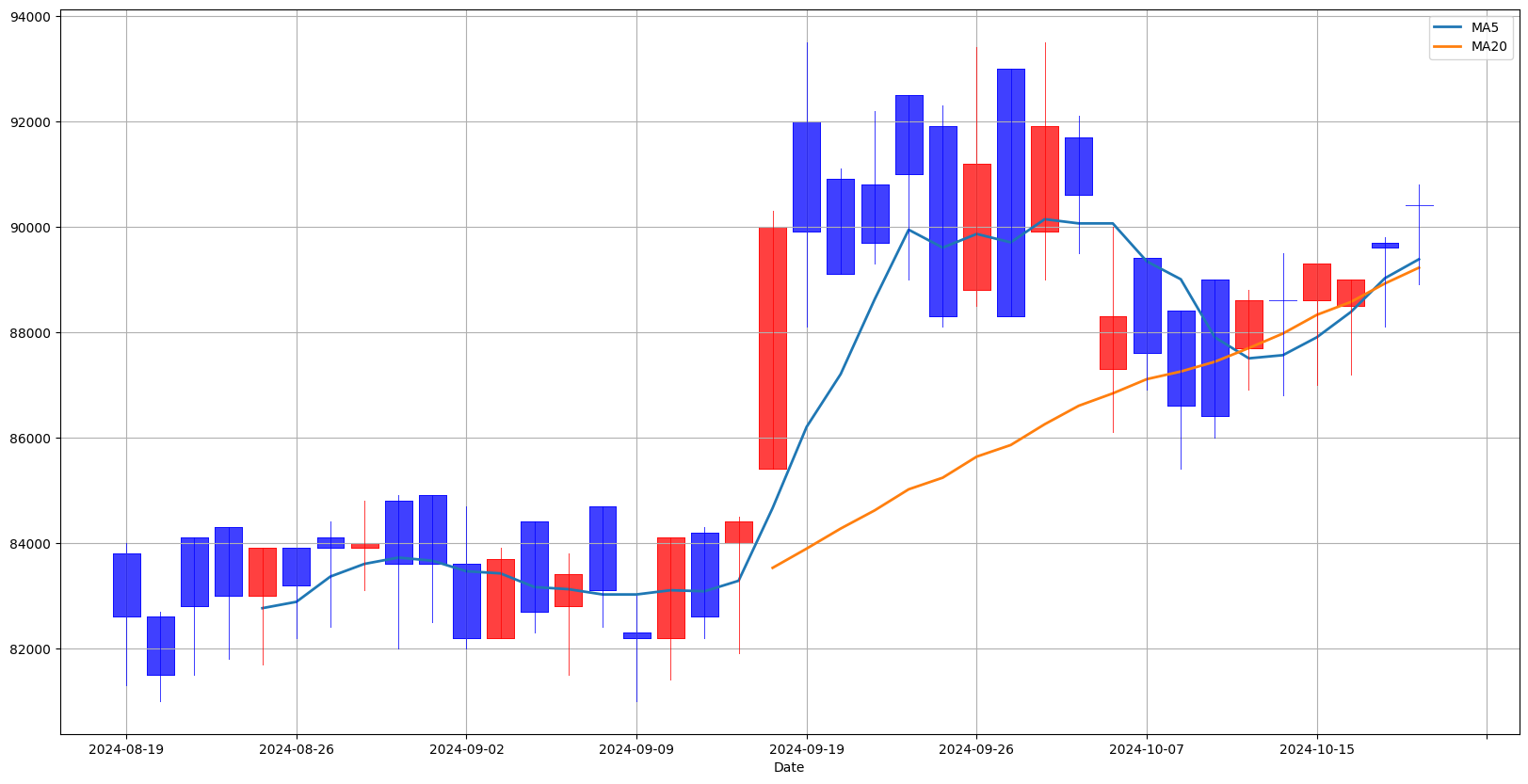1528x784 pixels.
Task: Click the first blue candle on 2024-08-19
Action: 126,584
